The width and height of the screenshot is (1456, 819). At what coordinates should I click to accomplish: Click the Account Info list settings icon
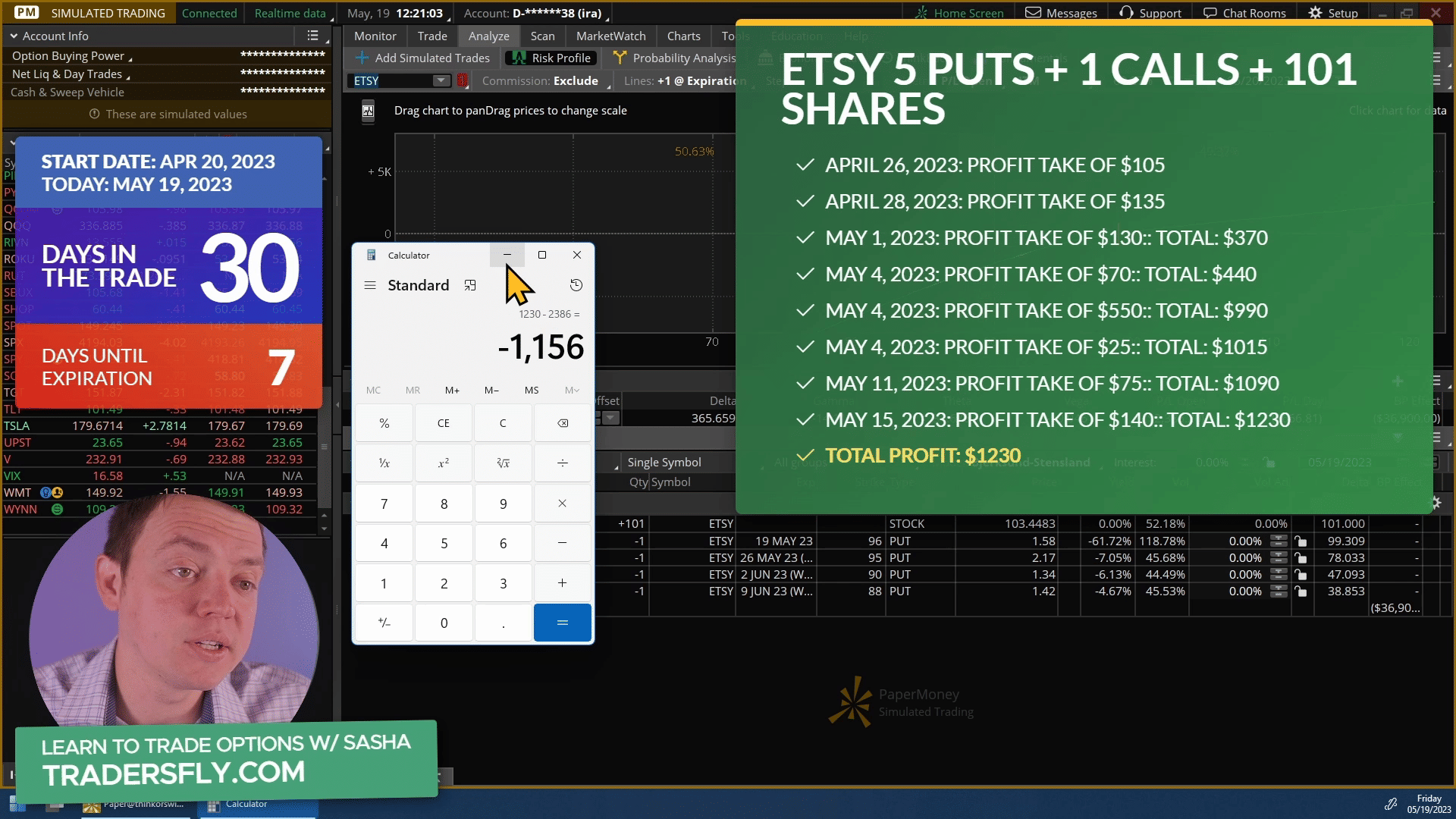[x=312, y=36]
